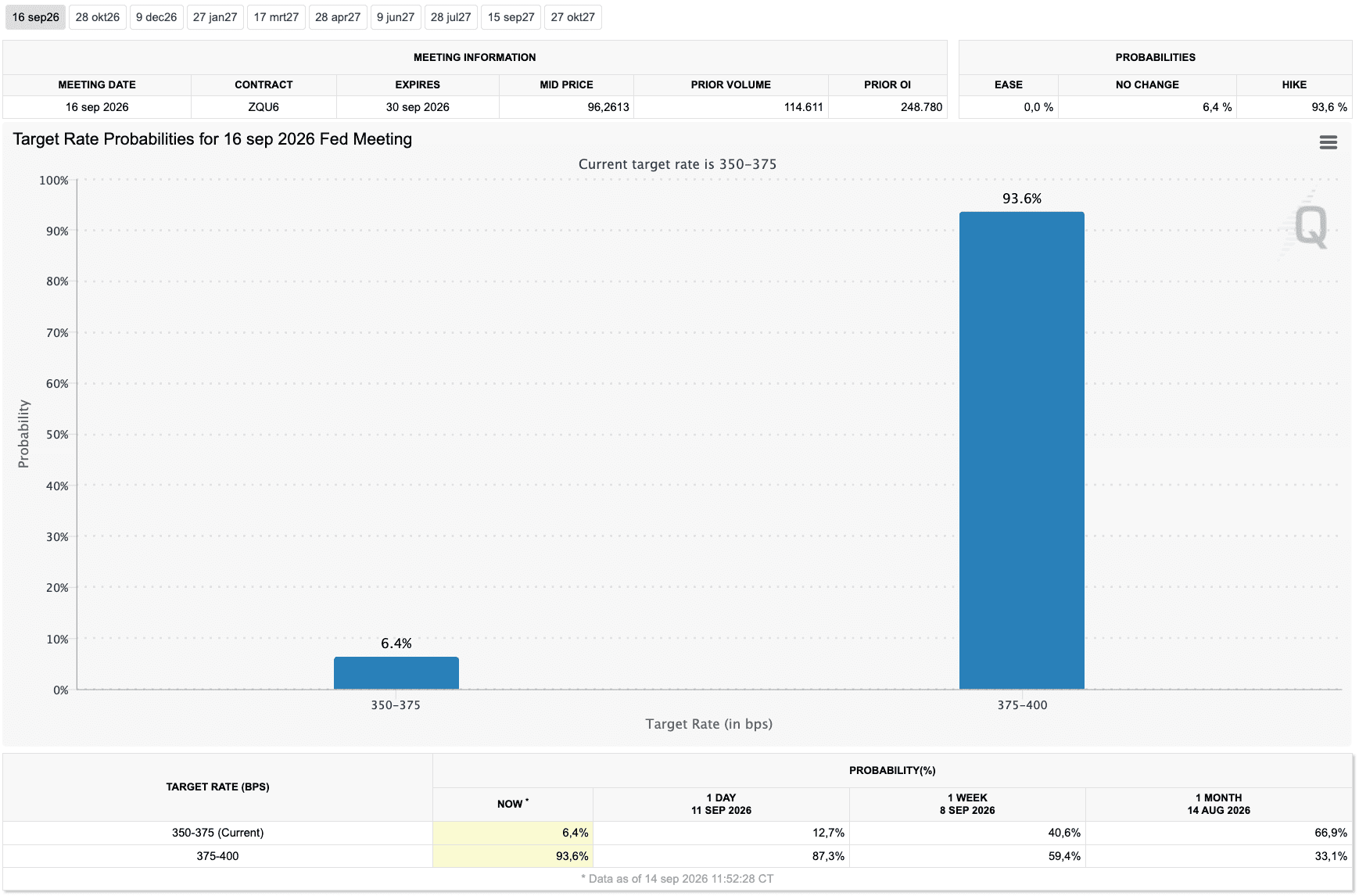Image resolution: width=1359 pixels, height=896 pixels.
Task: Open the 27 okt27 meeting tab
Action: pyautogui.click(x=573, y=17)
